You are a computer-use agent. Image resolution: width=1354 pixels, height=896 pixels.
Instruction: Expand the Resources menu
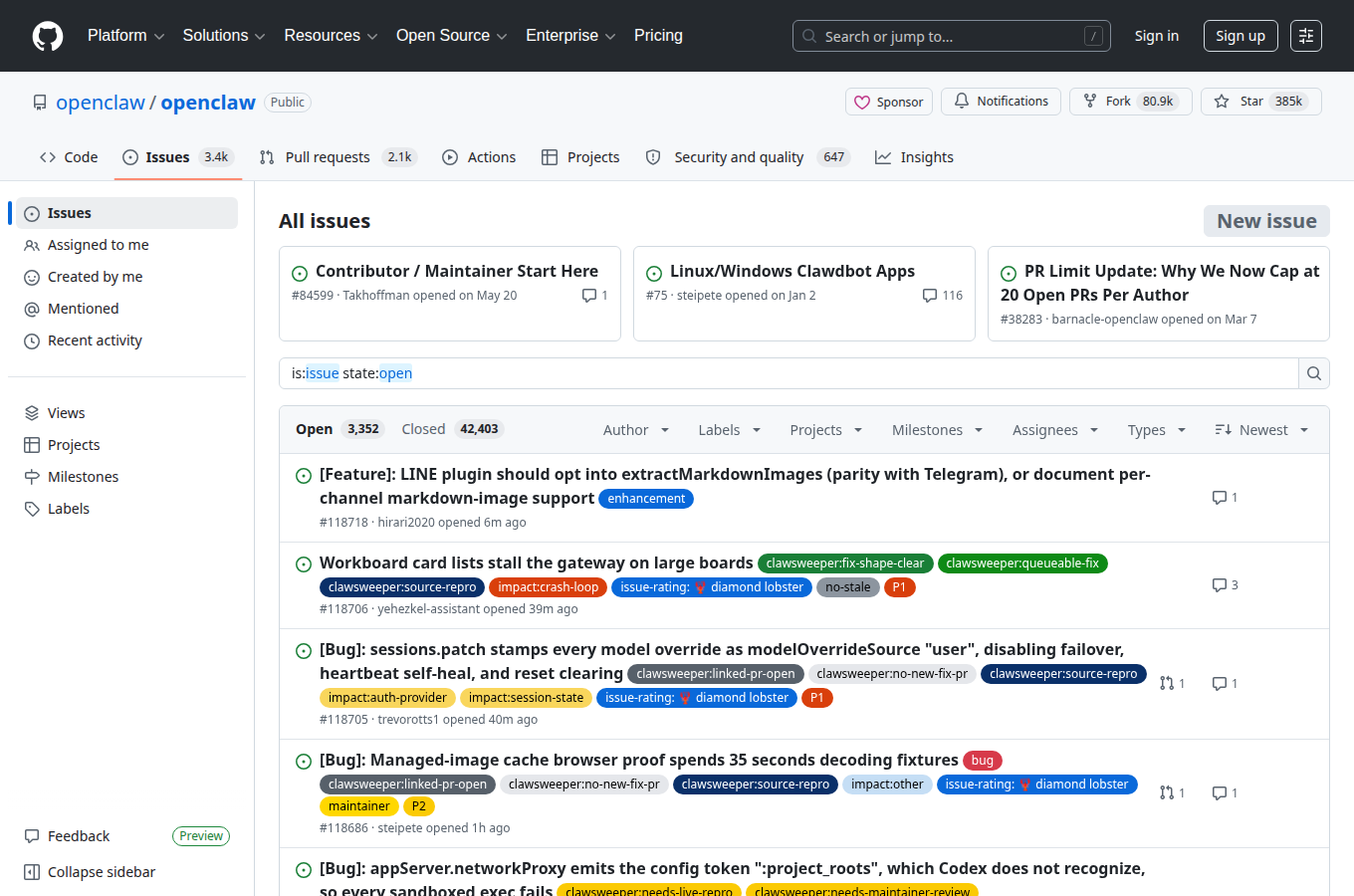coord(331,36)
